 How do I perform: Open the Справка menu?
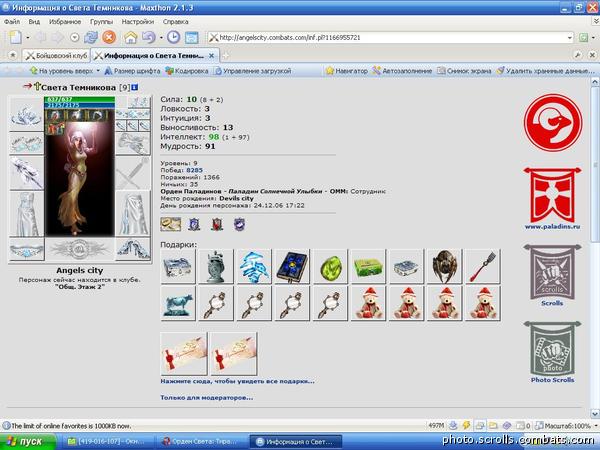(176, 22)
